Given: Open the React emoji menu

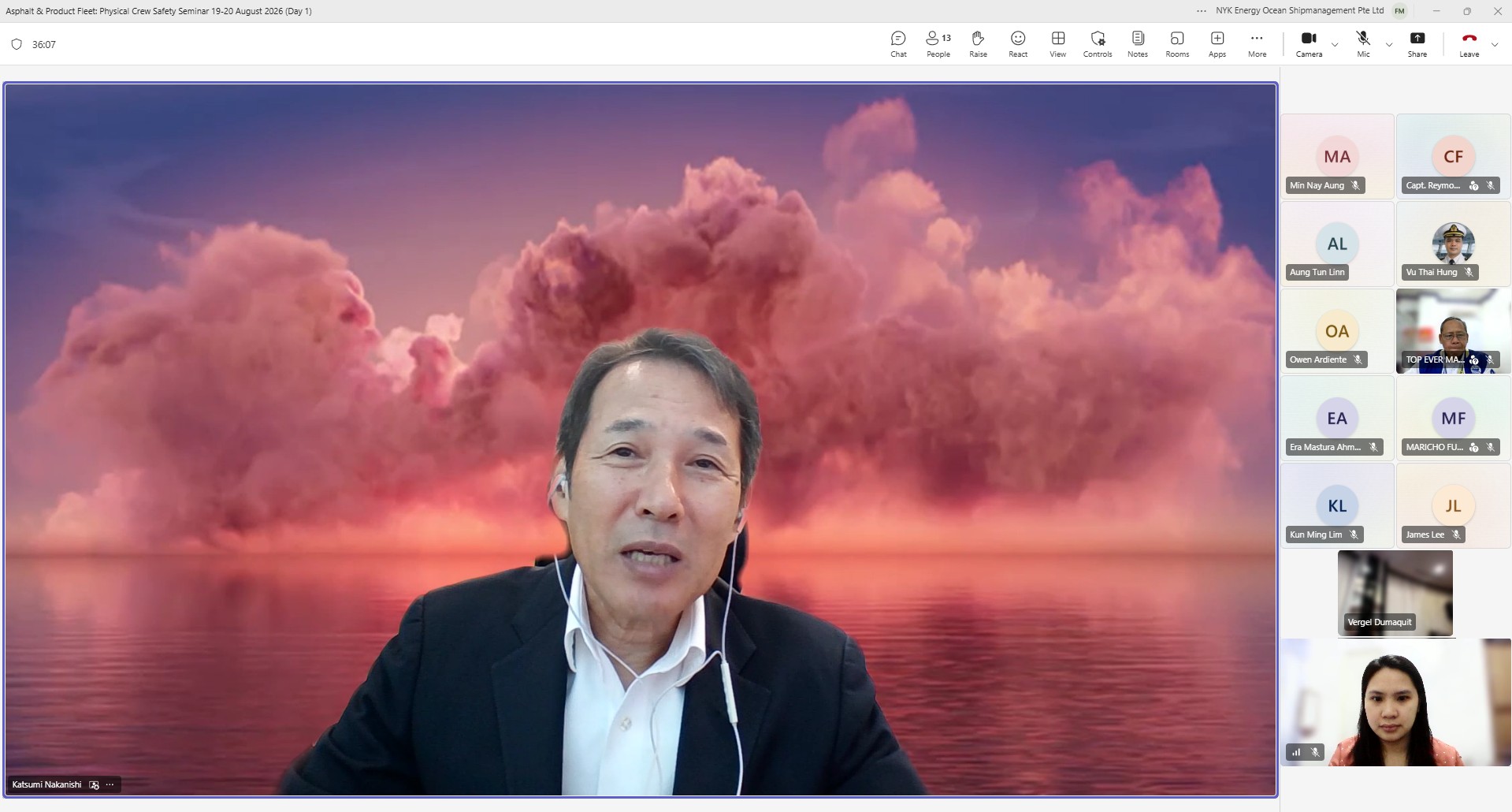Looking at the screenshot, I should click(x=1018, y=44).
